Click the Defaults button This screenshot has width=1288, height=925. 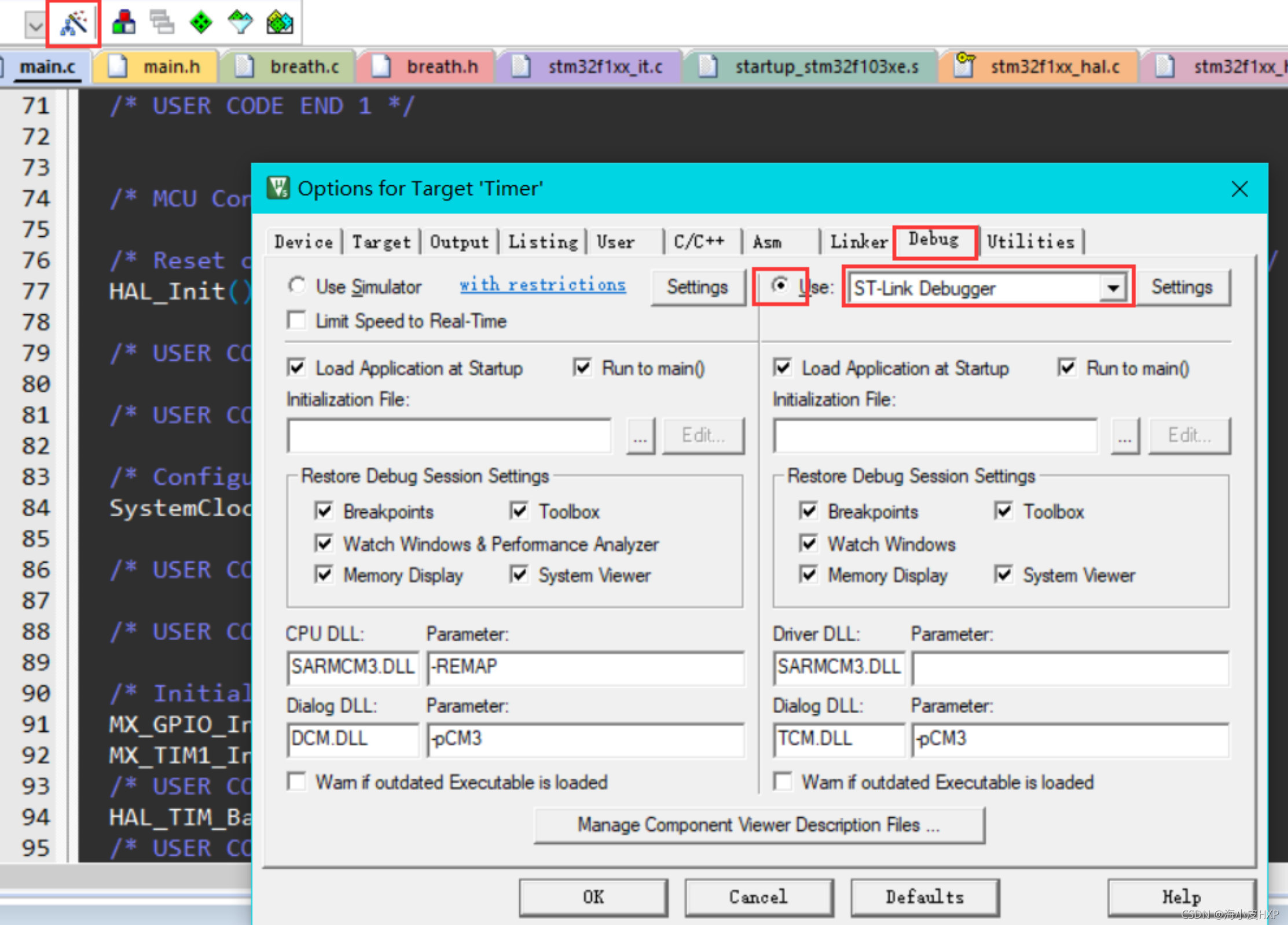pyautogui.click(x=924, y=897)
